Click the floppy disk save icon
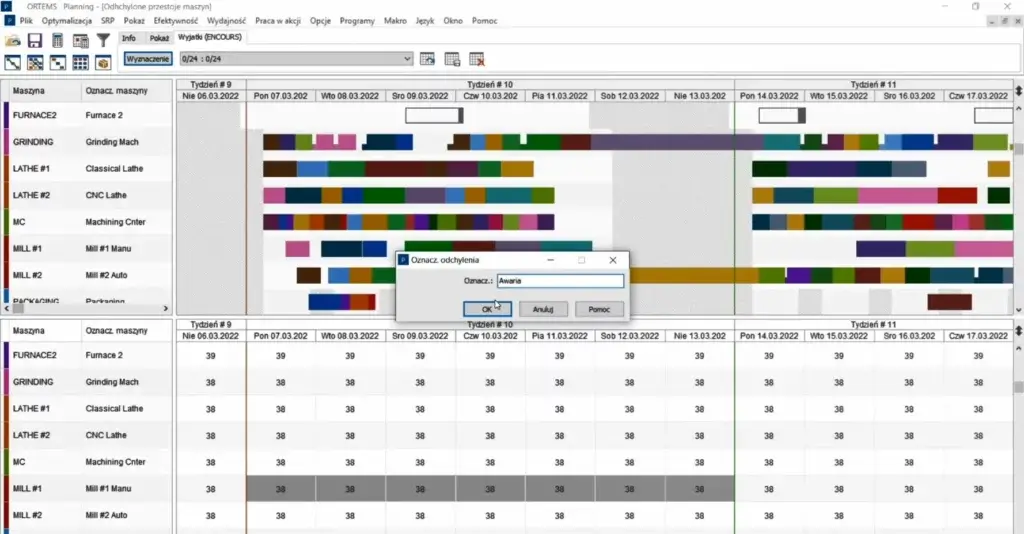Screen dimensions: 1024x534 point(35,41)
